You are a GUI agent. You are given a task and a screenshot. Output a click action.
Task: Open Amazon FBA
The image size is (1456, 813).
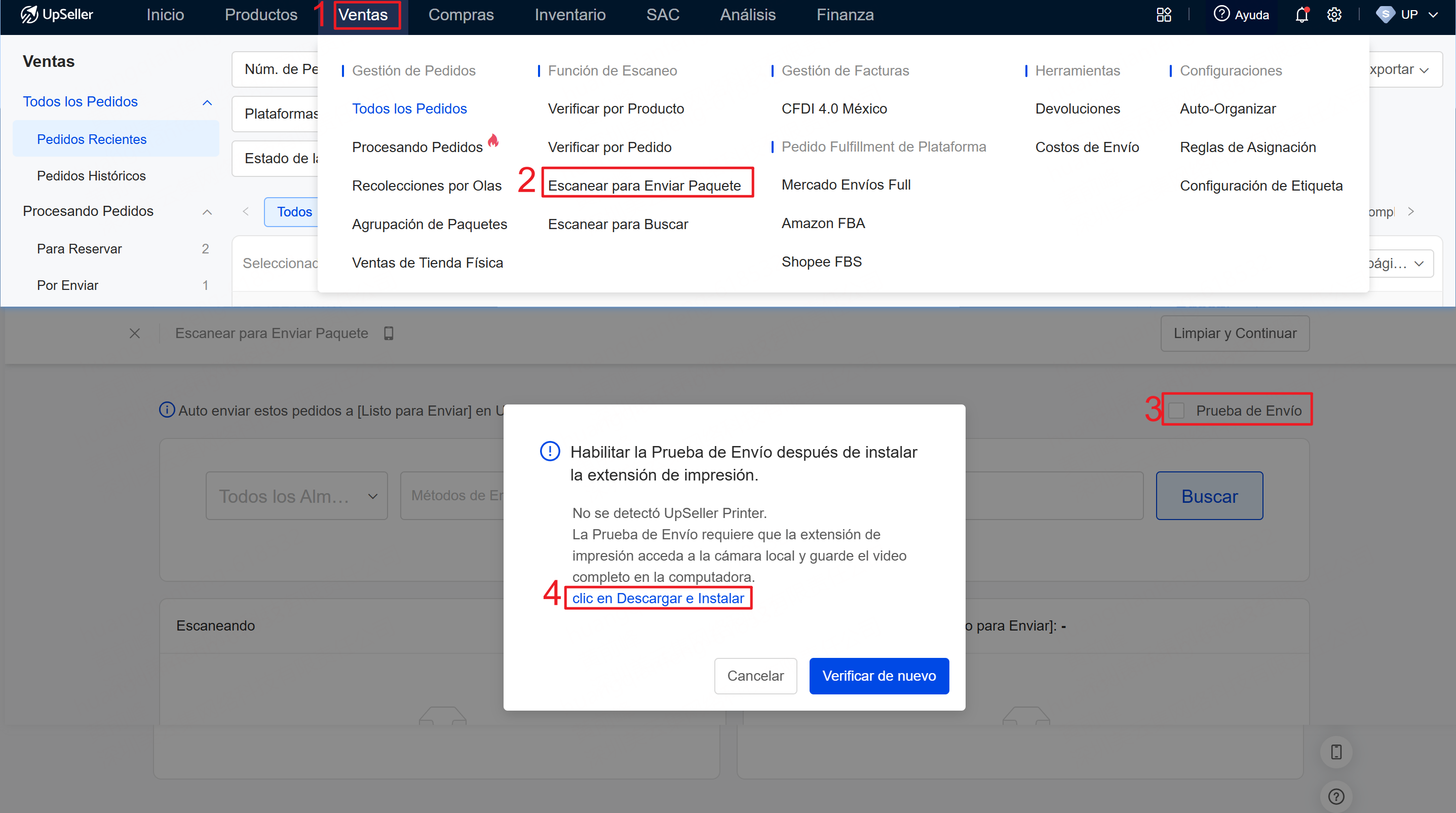(x=824, y=223)
